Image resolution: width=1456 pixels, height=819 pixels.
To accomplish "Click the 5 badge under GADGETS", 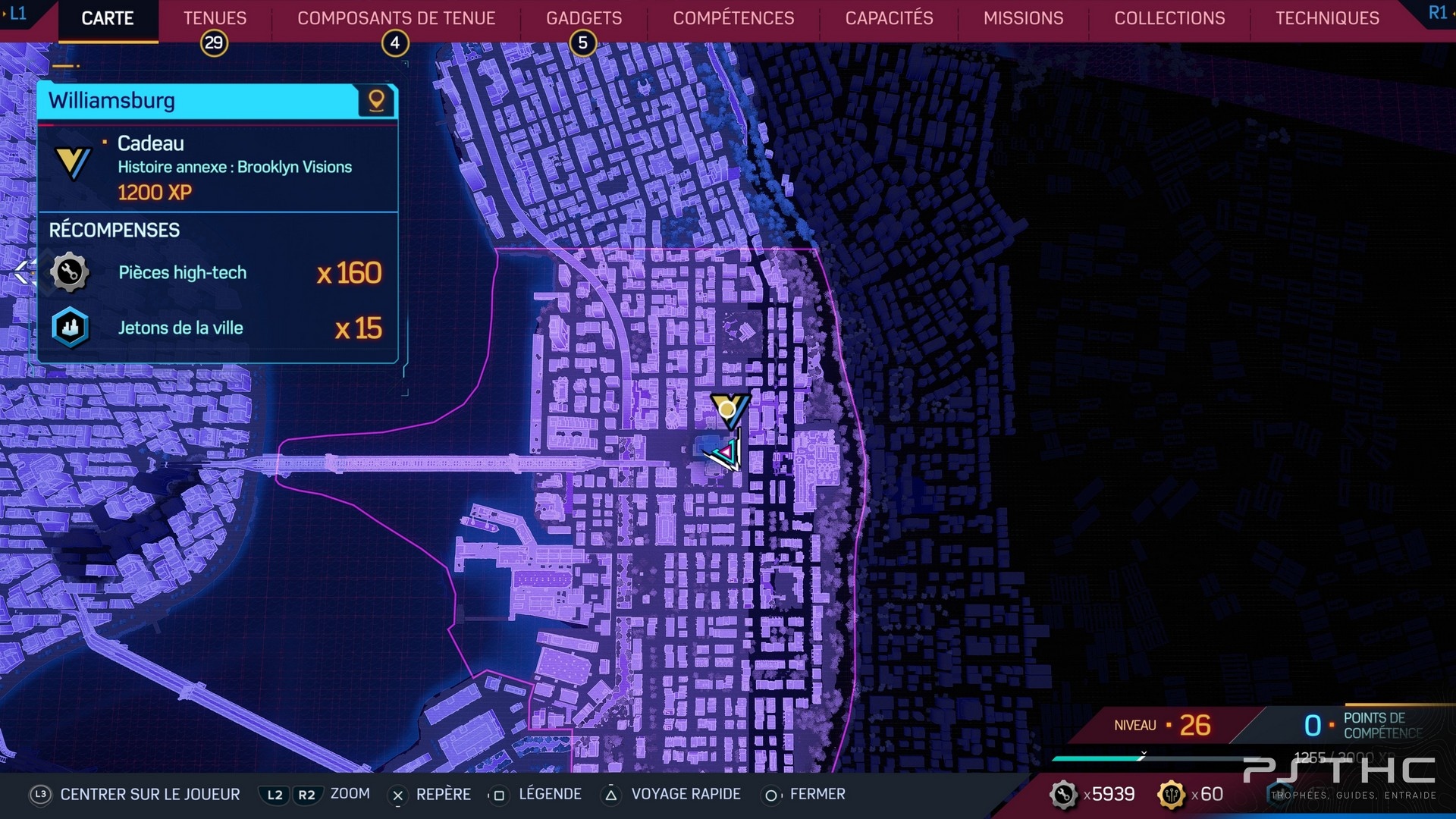I will [x=583, y=43].
